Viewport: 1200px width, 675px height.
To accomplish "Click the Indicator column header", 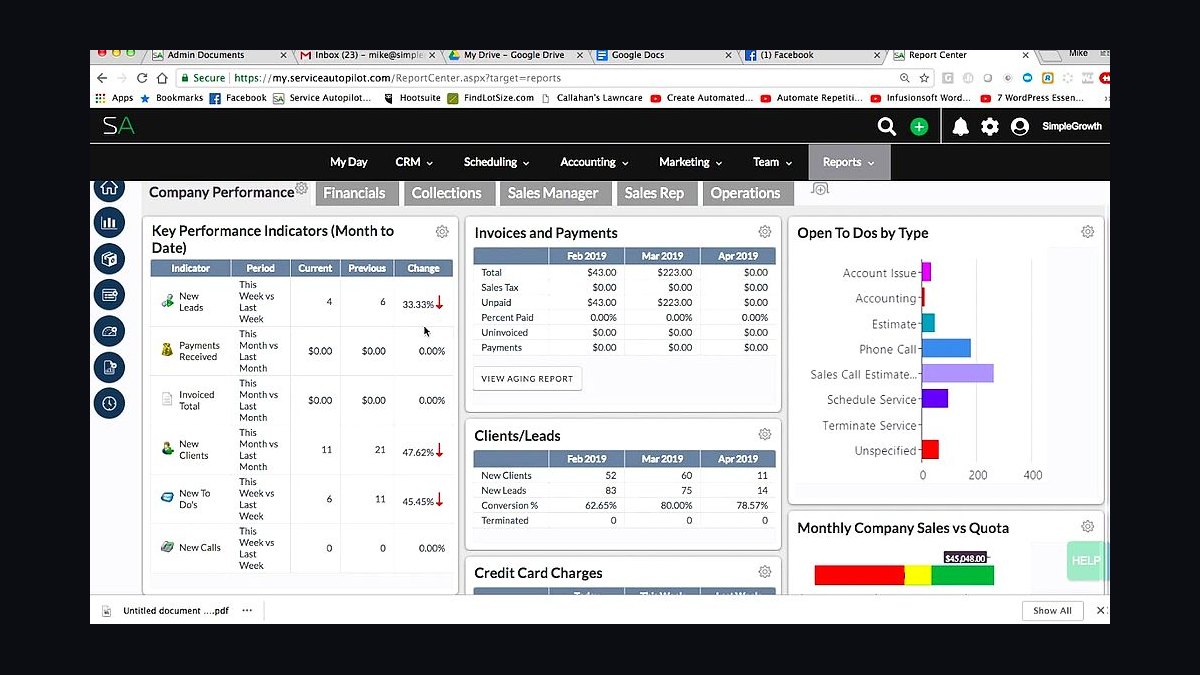I will click(x=190, y=268).
